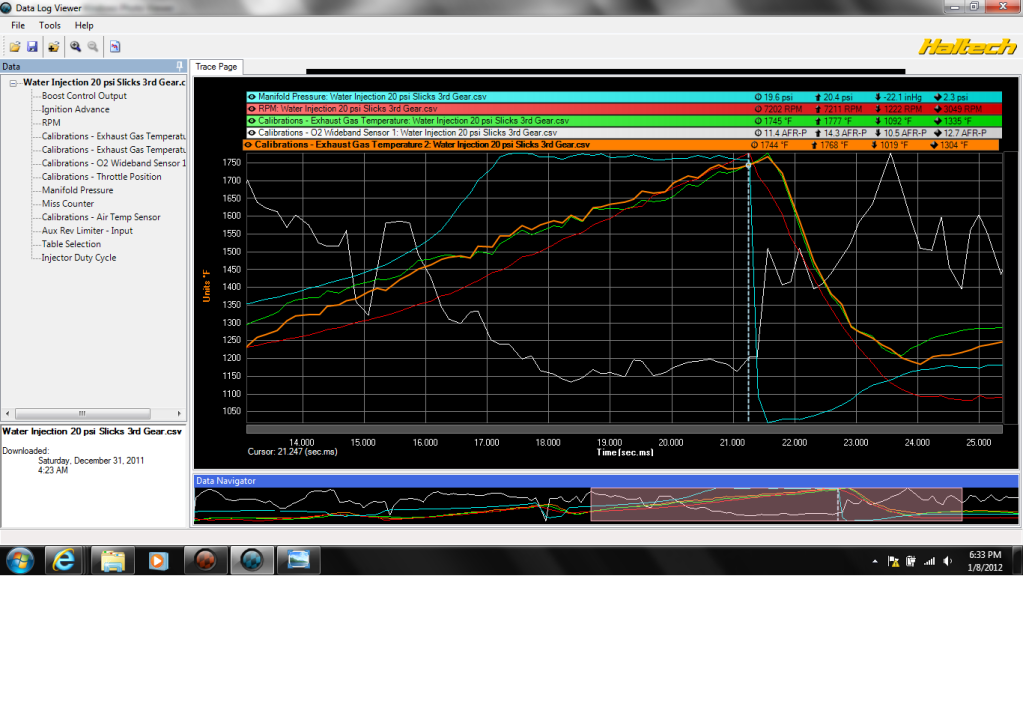Select the Water Injection 20 psi Slicks file node
This screenshot has width=1023, height=728.
pos(104,82)
